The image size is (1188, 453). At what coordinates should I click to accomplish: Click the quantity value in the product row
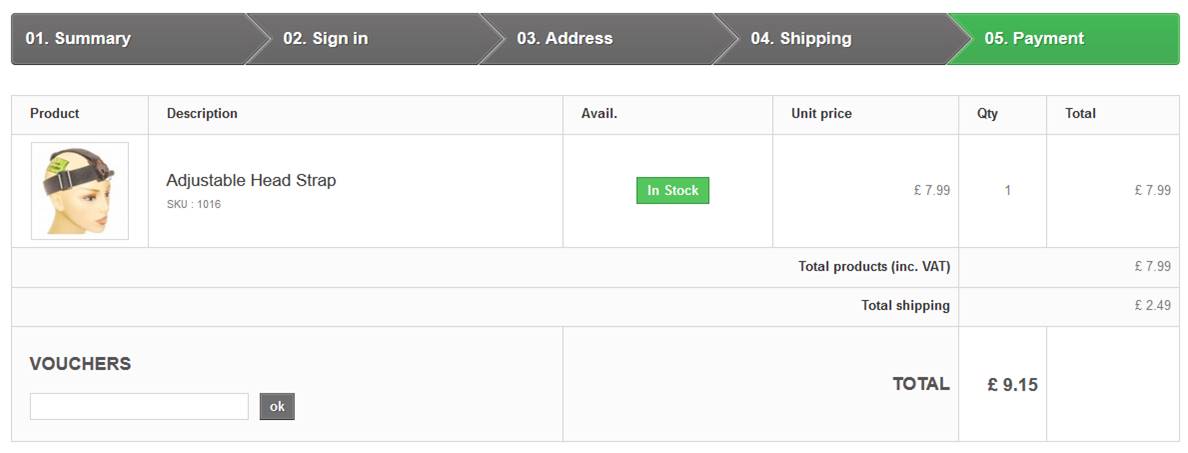coord(1007,190)
